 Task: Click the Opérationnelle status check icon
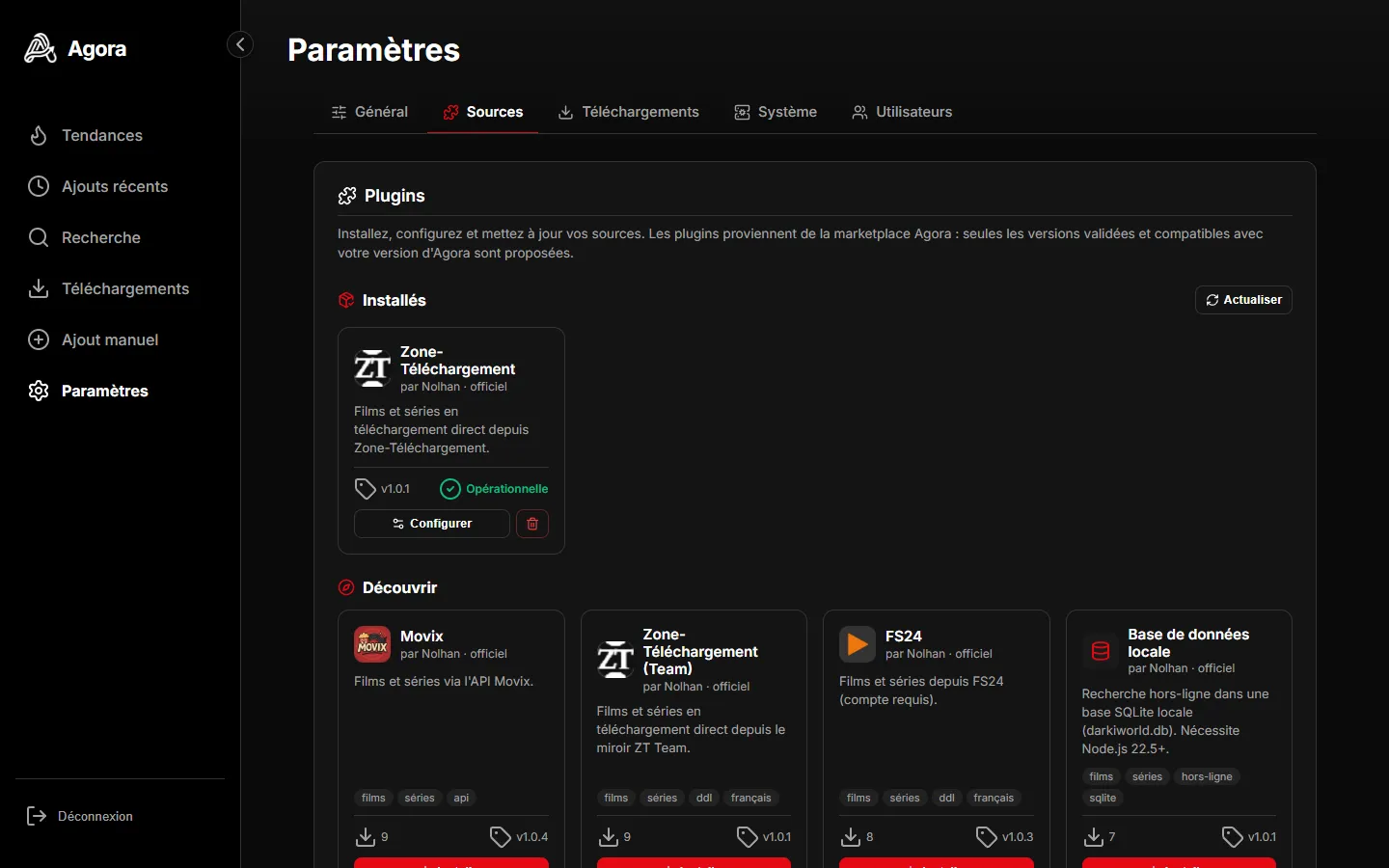tap(450, 489)
